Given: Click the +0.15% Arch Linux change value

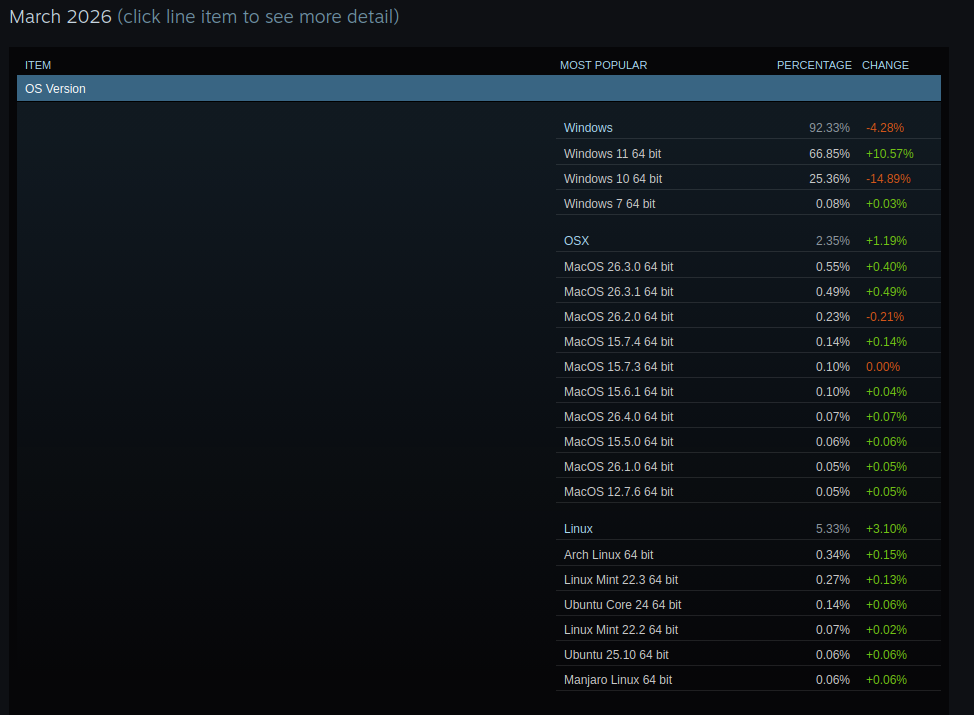Looking at the screenshot, I should tap(886, 554).
